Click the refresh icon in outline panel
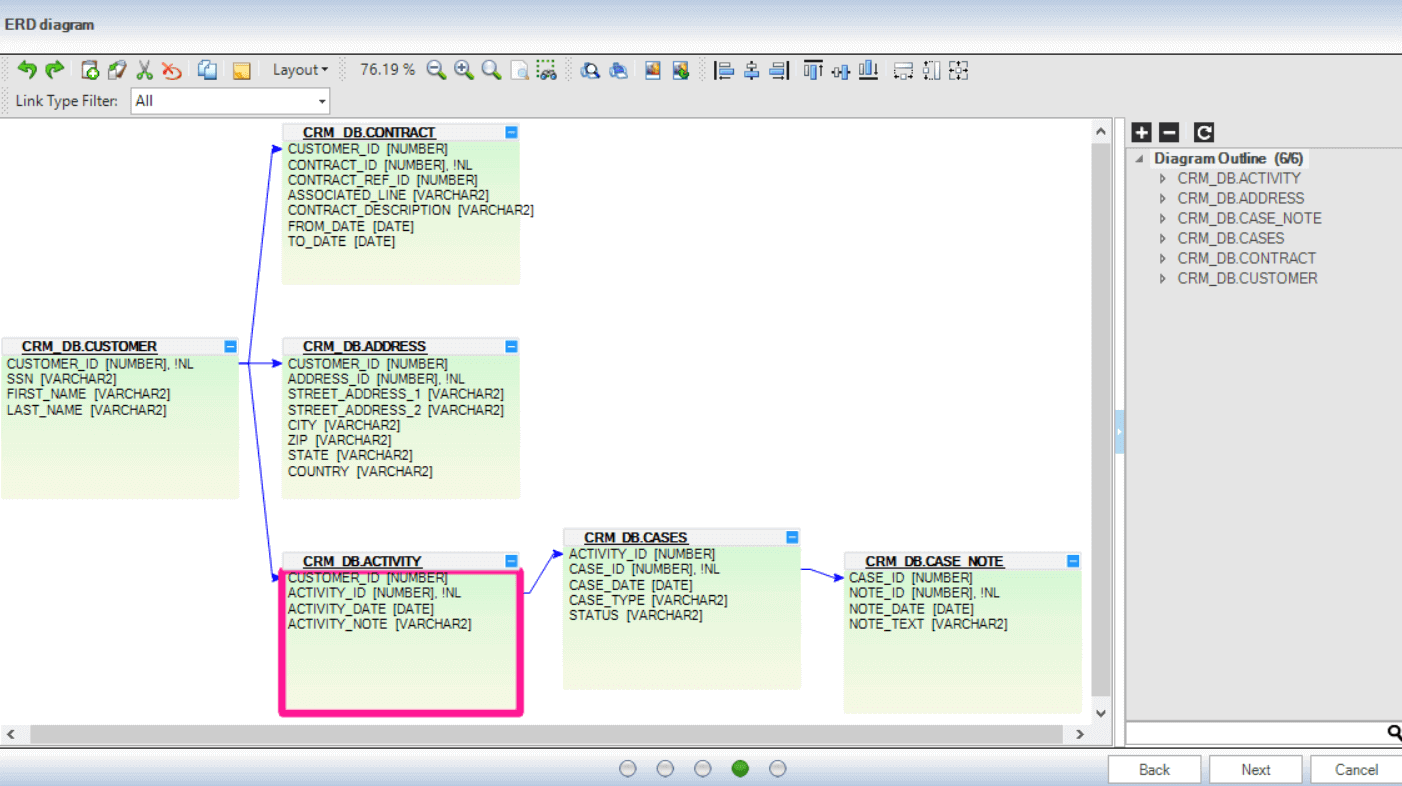This screenshot has width=1402, height=786. 1204,133
